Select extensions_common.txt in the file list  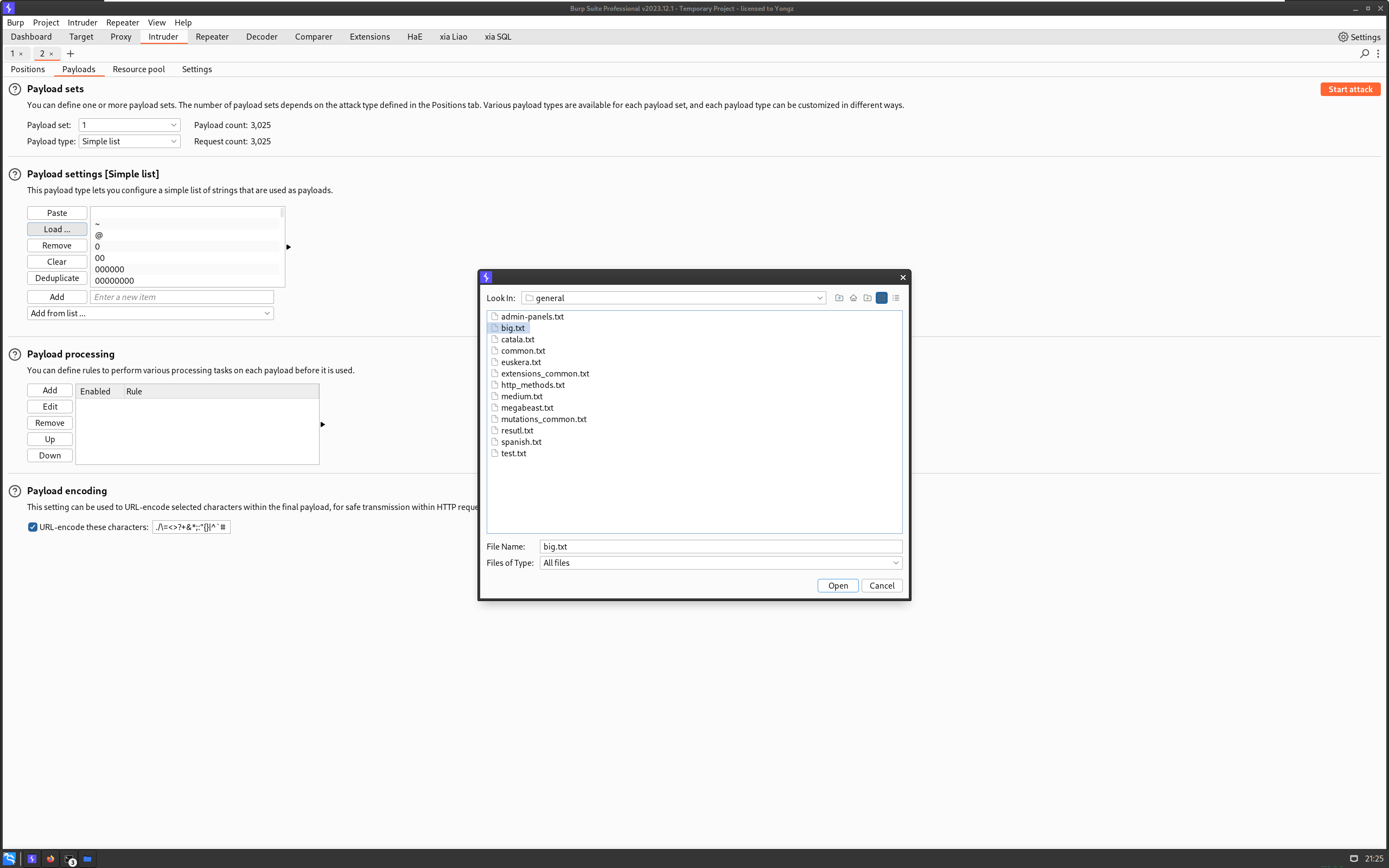[x=544, y=374]
